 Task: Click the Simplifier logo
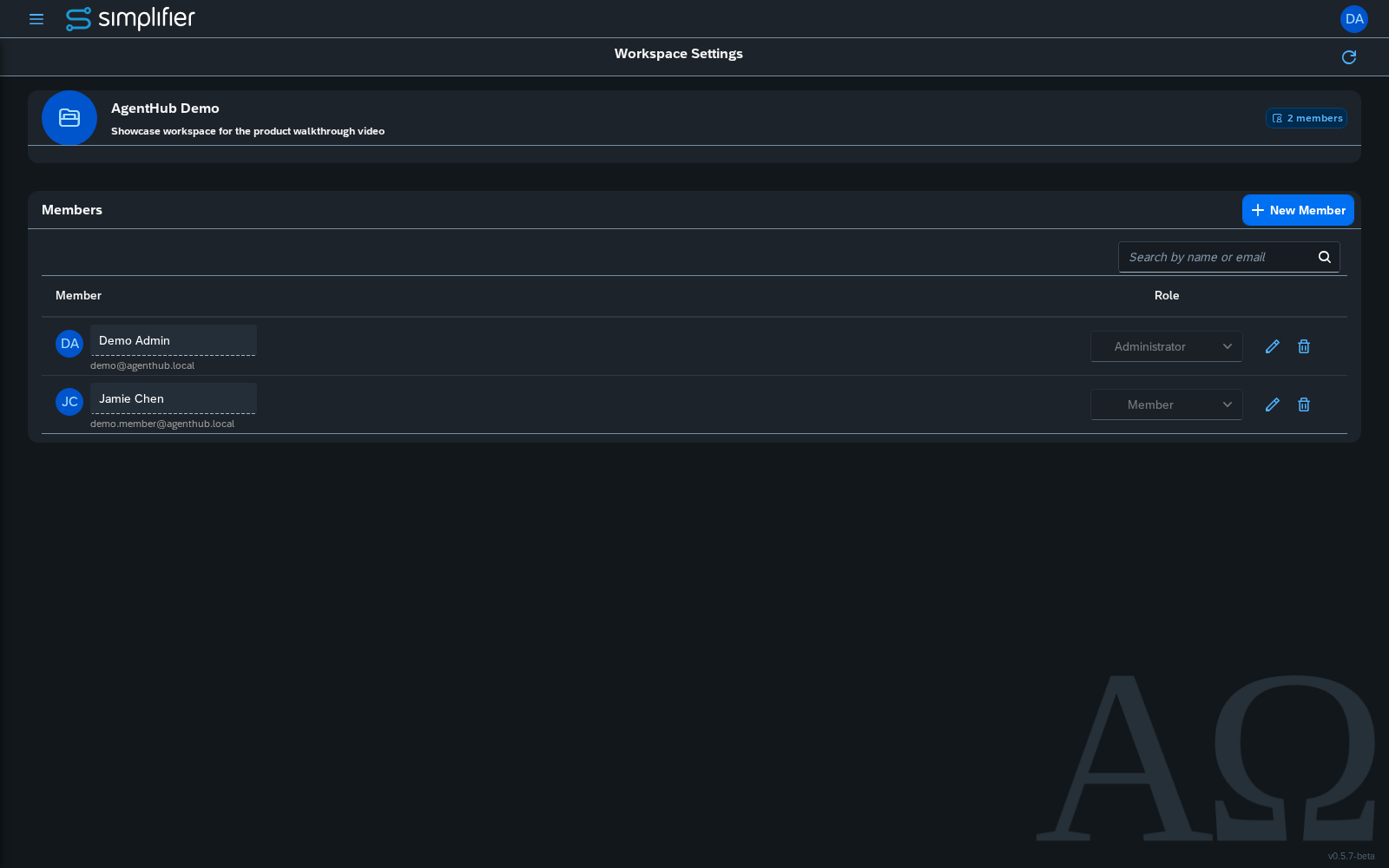coord(130,18)
